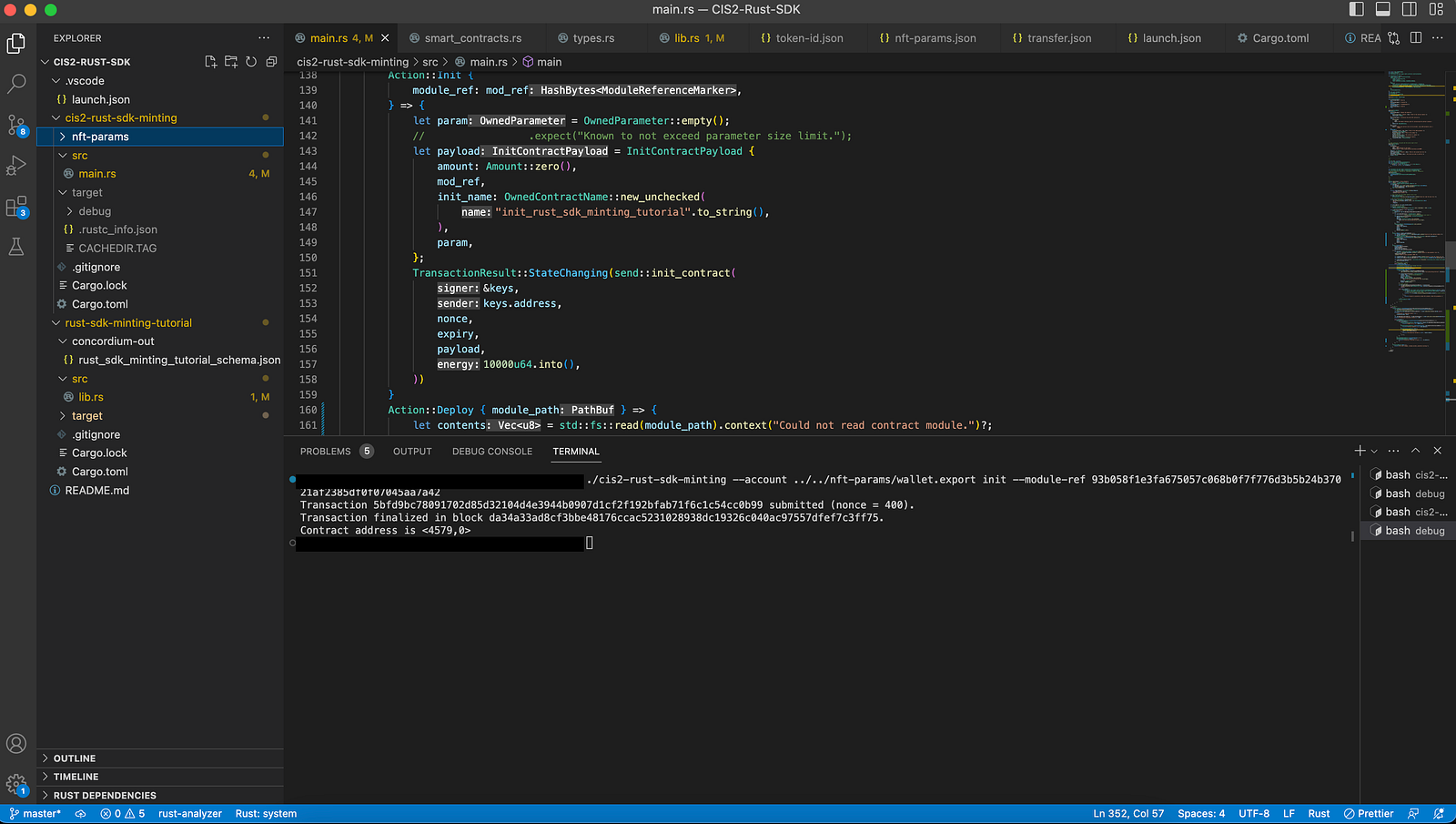The width and height of the screenshot is (1456, 824).
Task: Open the Output panel tab
Action: point(412,452)
